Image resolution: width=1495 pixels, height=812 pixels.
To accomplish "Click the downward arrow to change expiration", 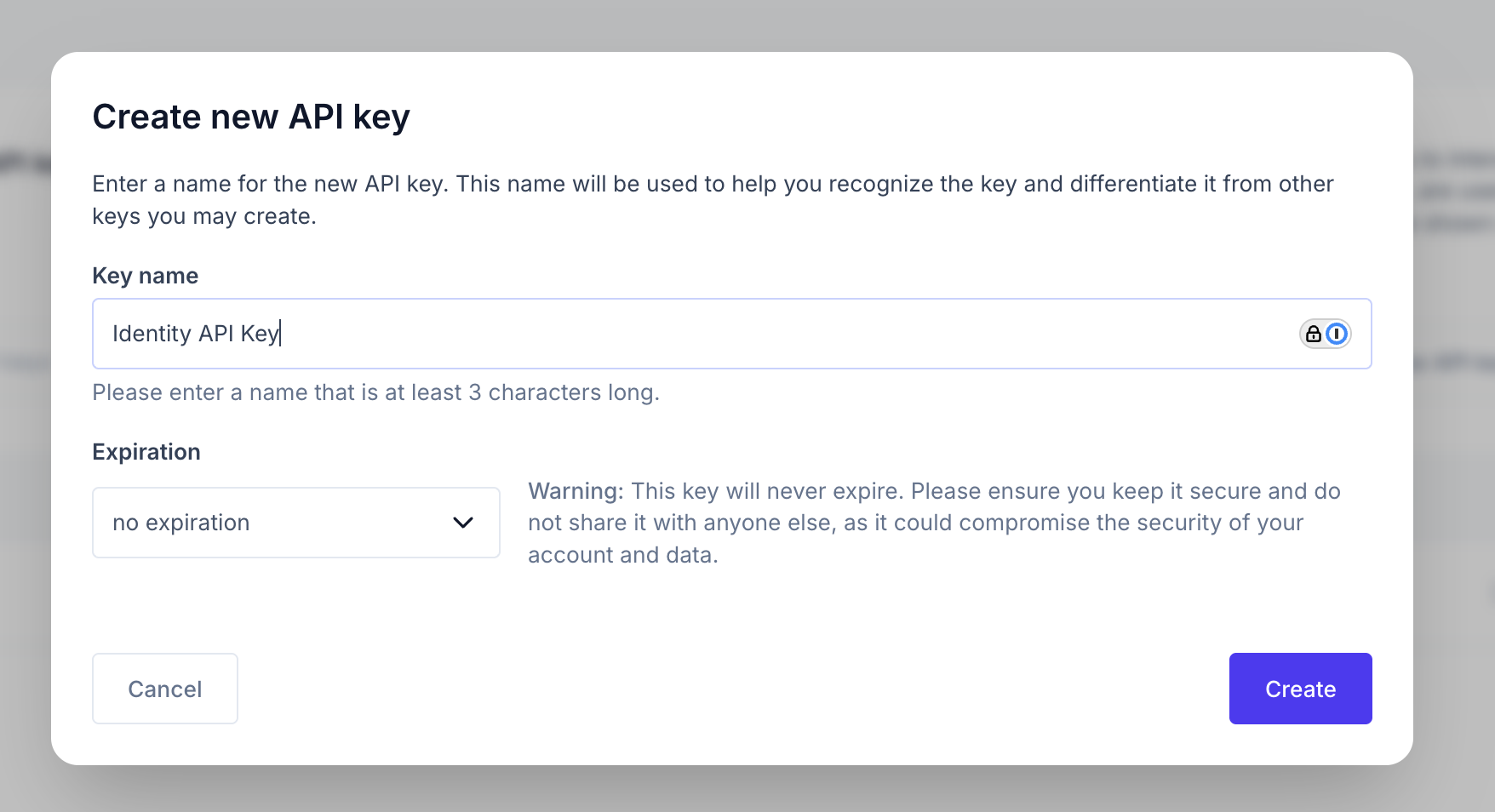I will pos(463,523).
